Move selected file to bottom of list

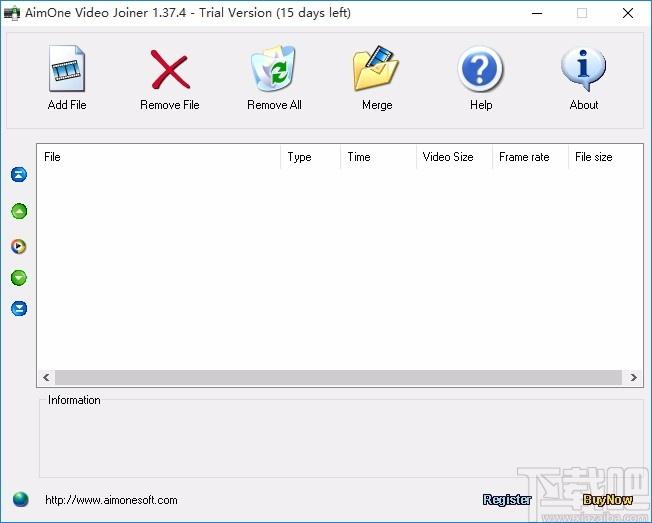pyautogui.click(x=19, y=308)
